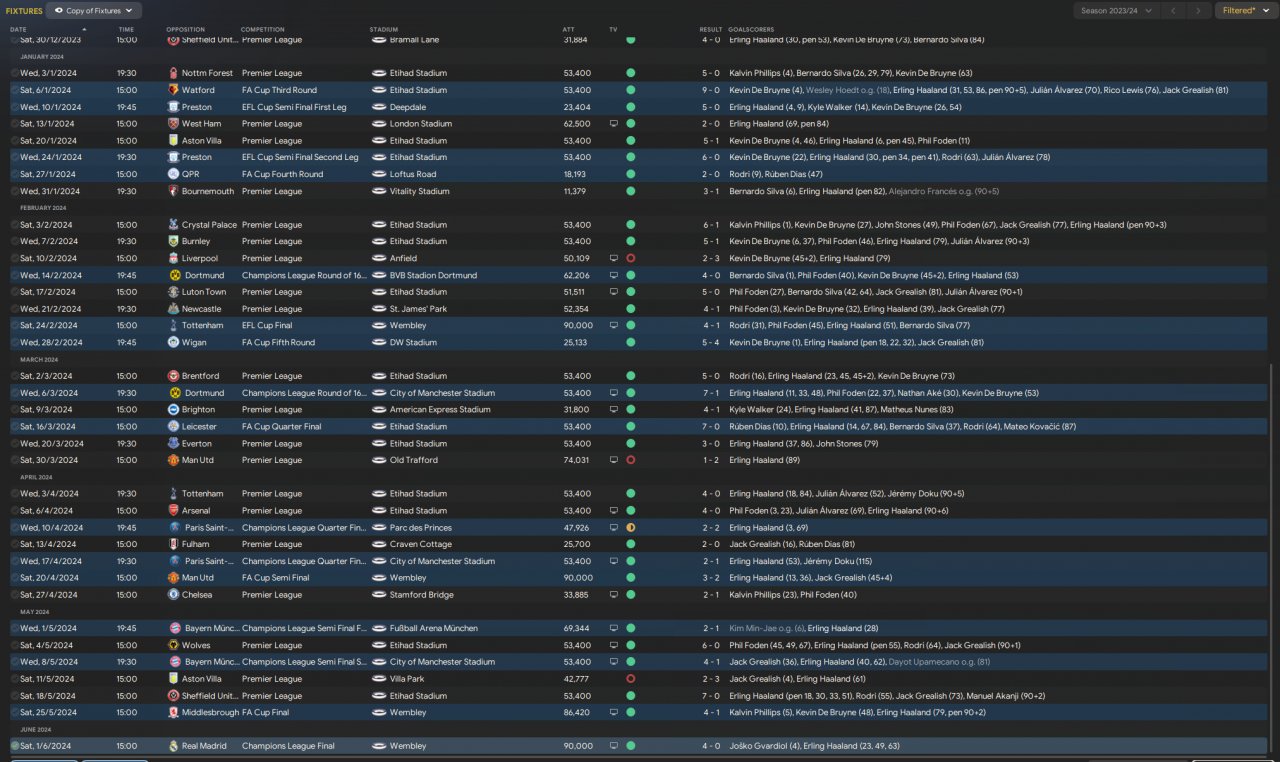Click the West Ham club badge
Screen dimensions: 1280x762
click(x=174, y=124)
